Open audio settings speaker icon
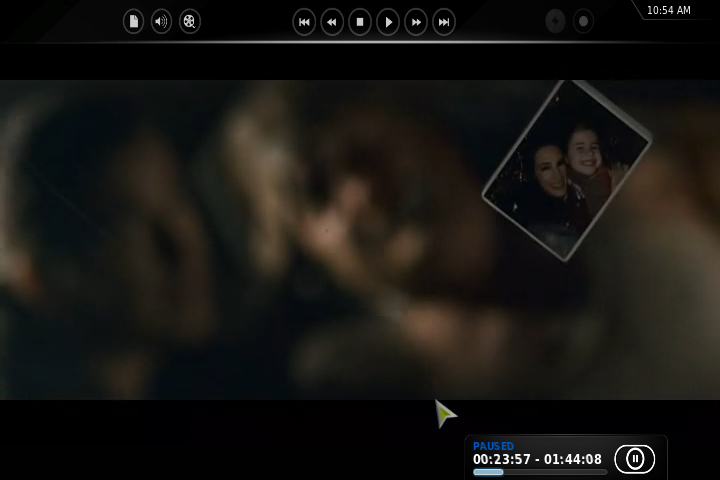The image size is (720, 480). click(162, 22)
